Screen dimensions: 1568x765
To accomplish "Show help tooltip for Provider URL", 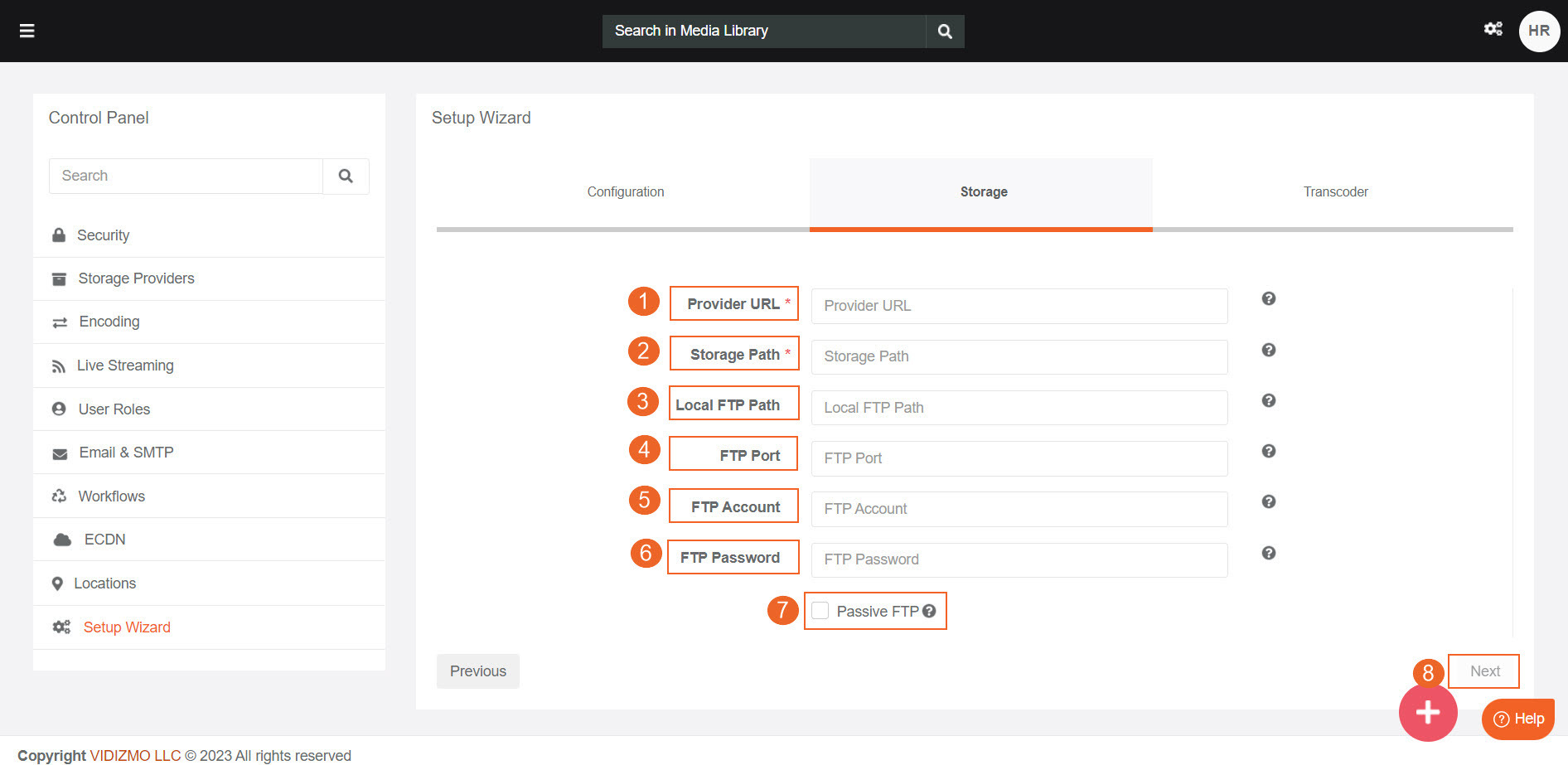I will point(1268,298).
